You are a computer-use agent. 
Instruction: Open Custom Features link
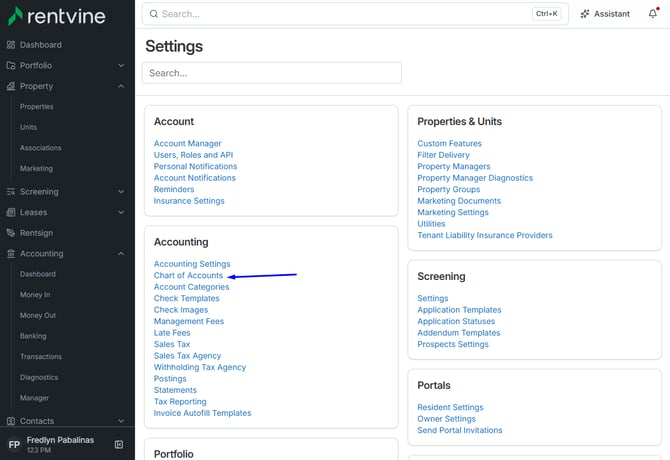click(450, 144)
